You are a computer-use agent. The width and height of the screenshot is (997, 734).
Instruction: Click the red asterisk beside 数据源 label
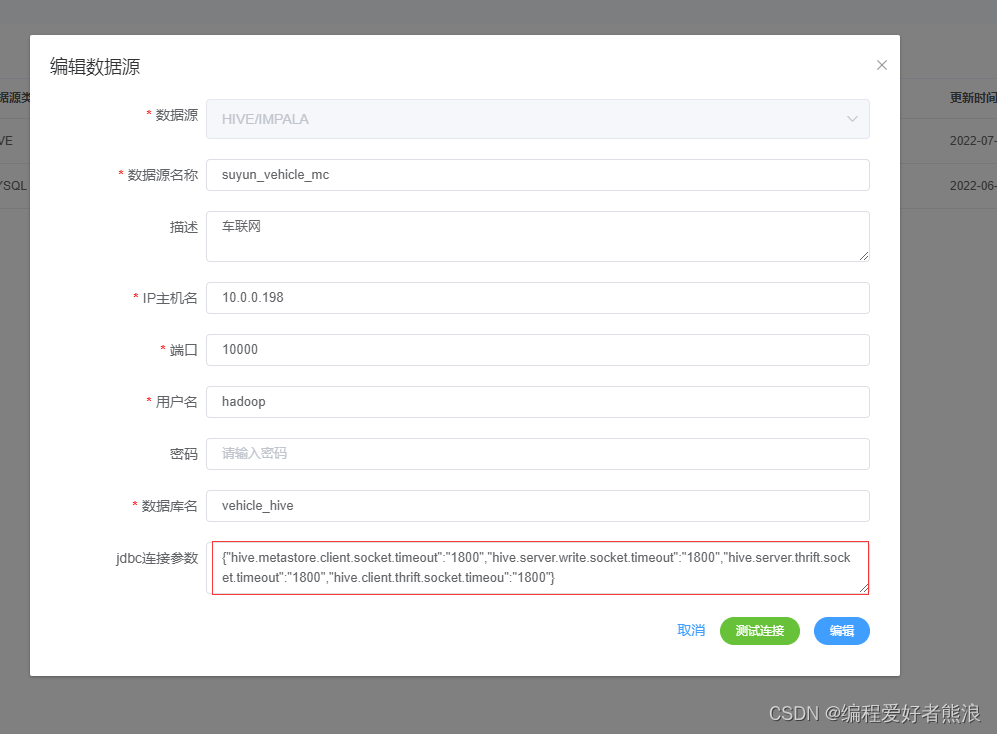148,115
